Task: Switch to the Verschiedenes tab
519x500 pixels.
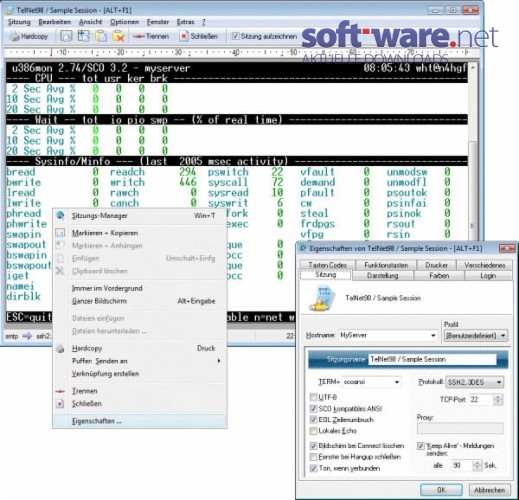Action: tap(484, 265)
